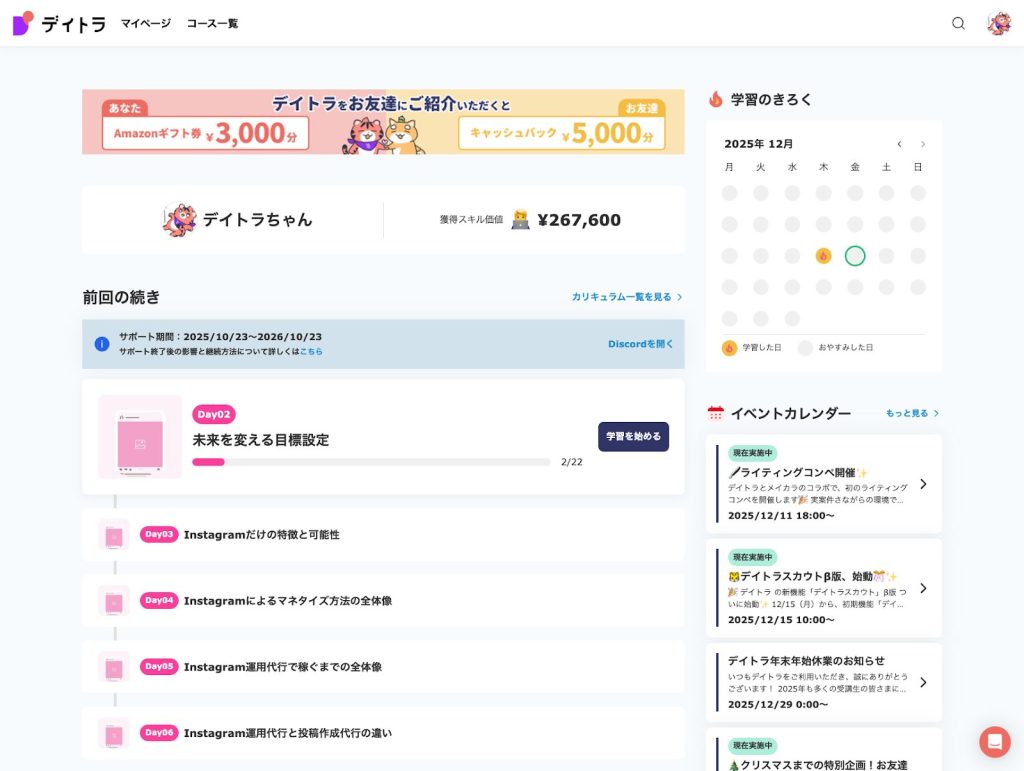Screen dimensions: 1024x771
Task: Click the search magnifier icon
Action: (958, 23)
